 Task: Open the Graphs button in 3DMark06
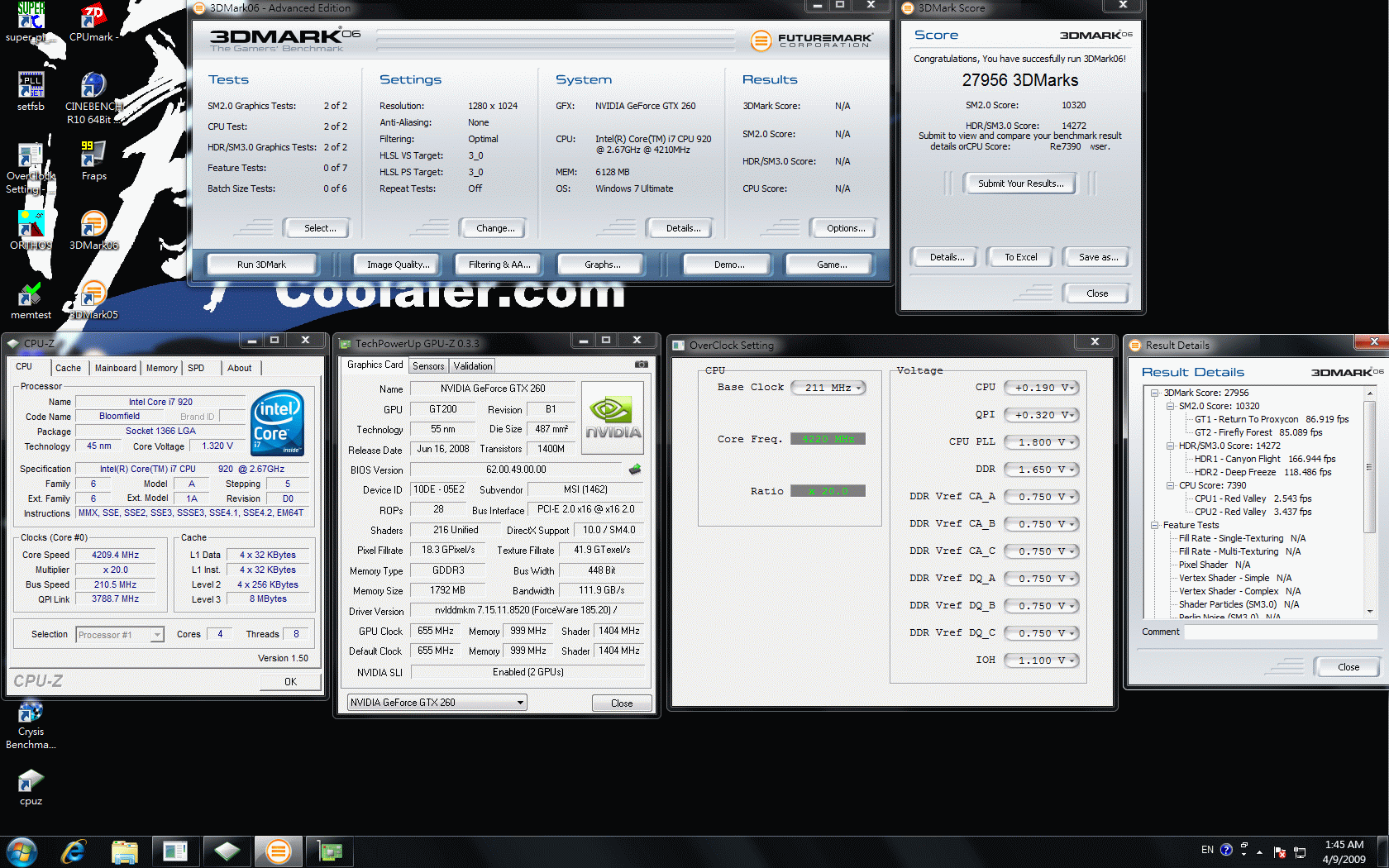click(602, 265)
